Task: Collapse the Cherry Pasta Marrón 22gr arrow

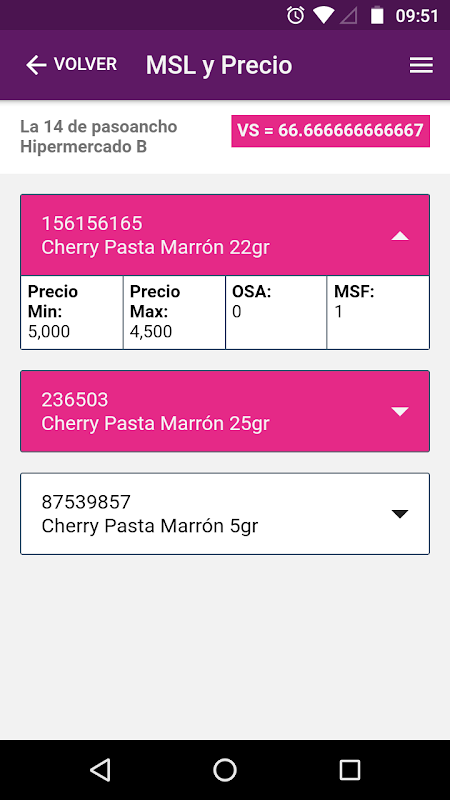Action: [x=399, y=236]
